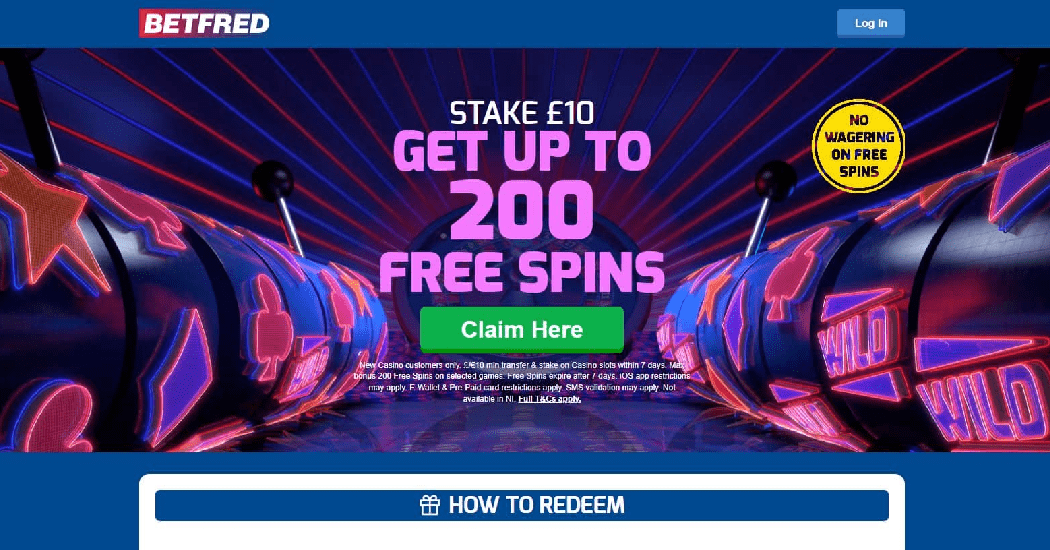Viewport: 1050px width, 550px height.
Task: Open the Full T&Cs apply link
Action: tap(549, 399)
